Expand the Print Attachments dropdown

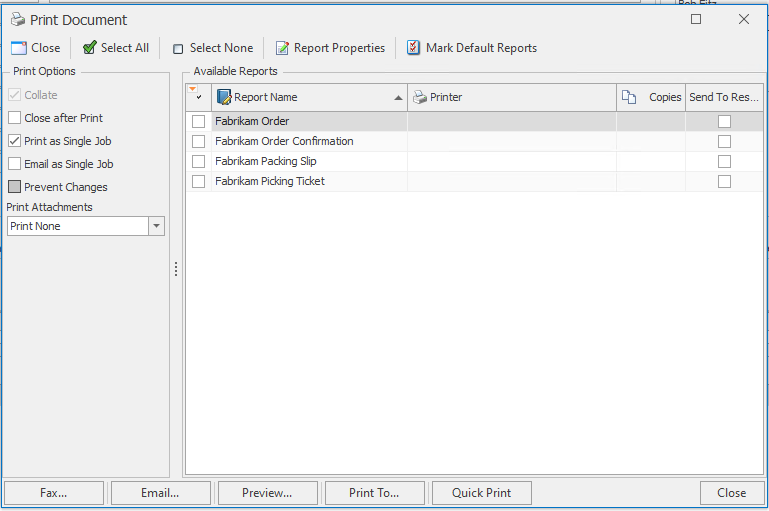click(x=156, y=227)
